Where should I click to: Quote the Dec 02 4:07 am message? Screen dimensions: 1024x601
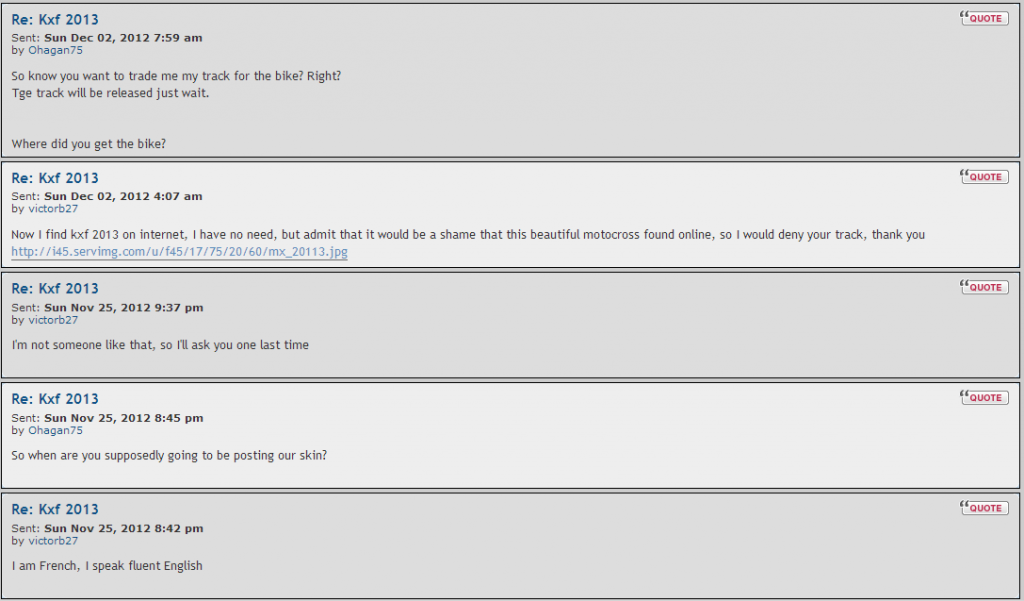click(x=984, y=176)
